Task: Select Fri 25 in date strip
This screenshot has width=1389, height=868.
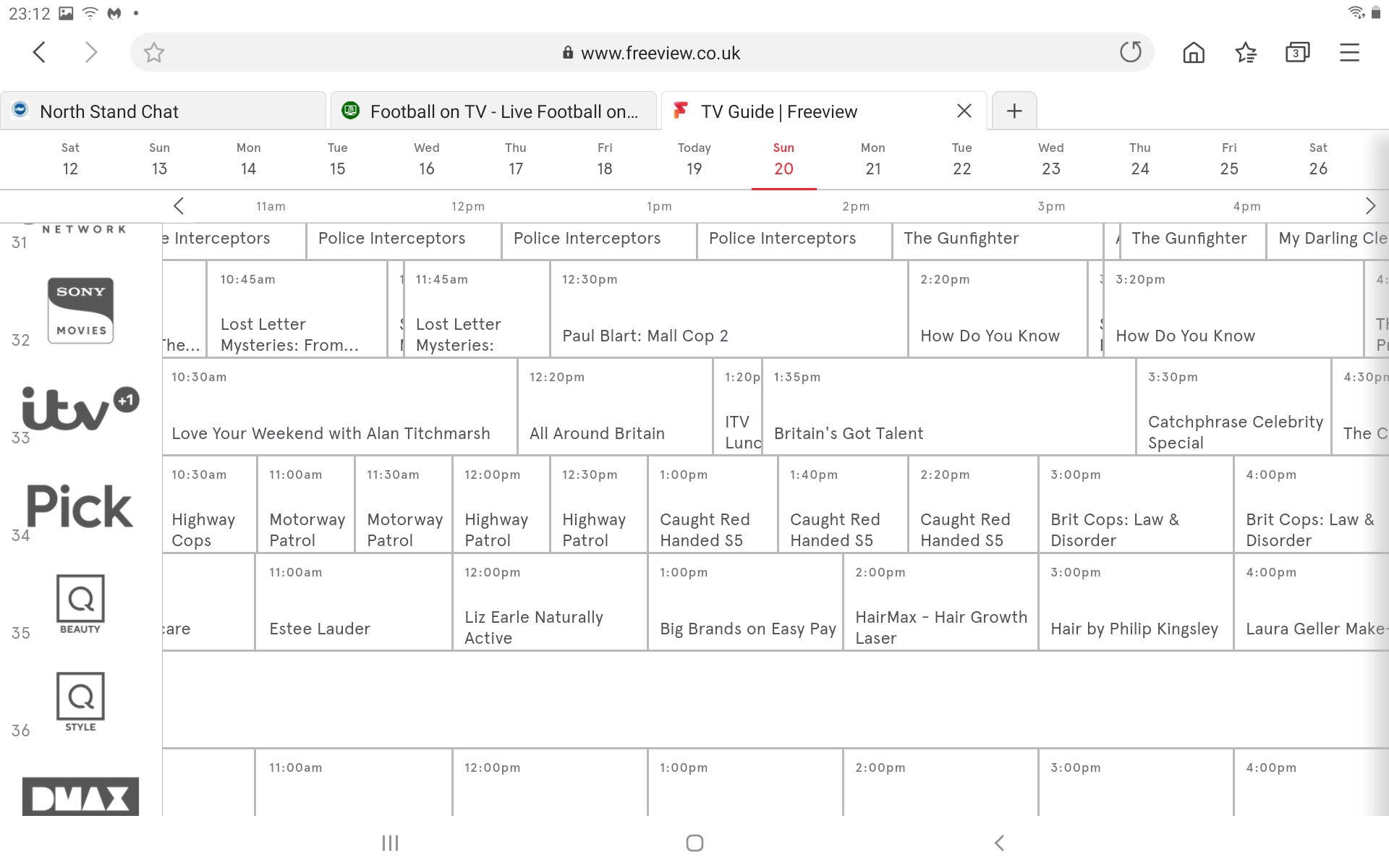Action: (1229, 159)
